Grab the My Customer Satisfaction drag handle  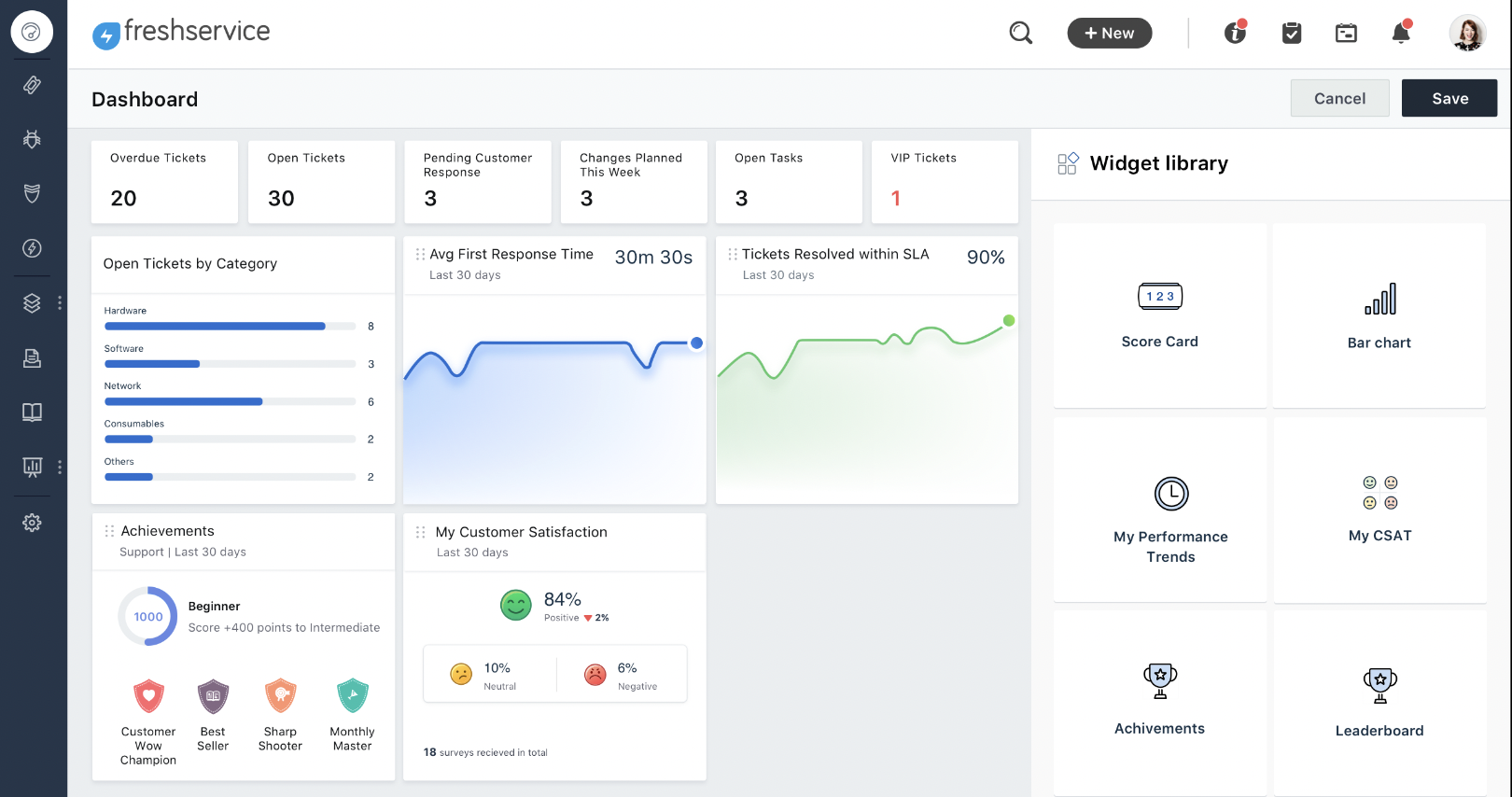pyautogui.click(x=420, y=532)
